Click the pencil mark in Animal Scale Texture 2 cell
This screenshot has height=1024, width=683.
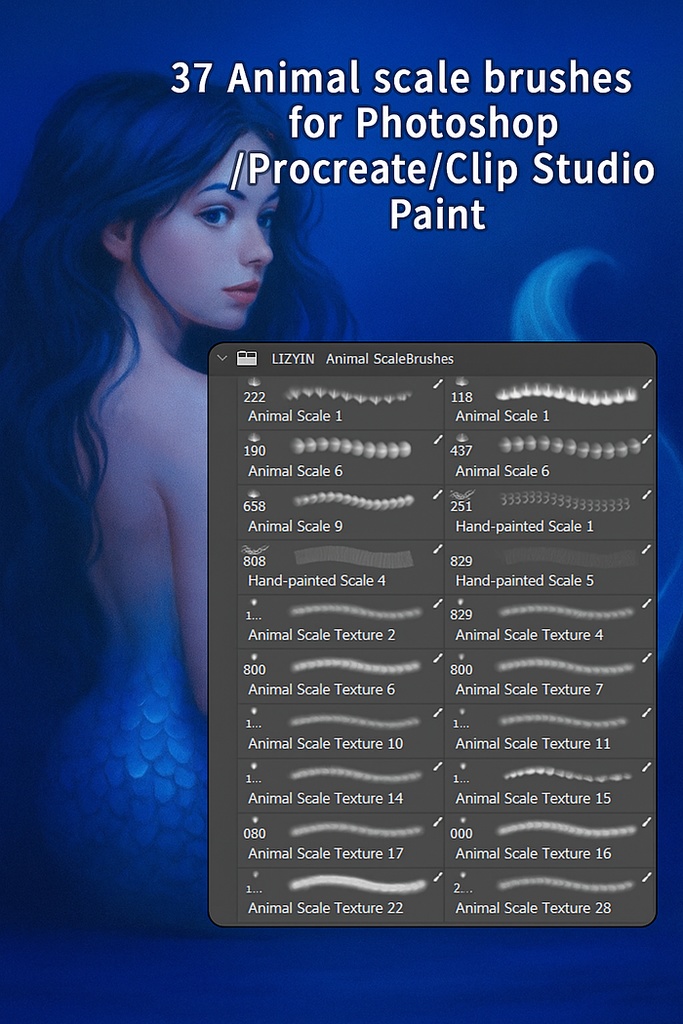[438, 604]
